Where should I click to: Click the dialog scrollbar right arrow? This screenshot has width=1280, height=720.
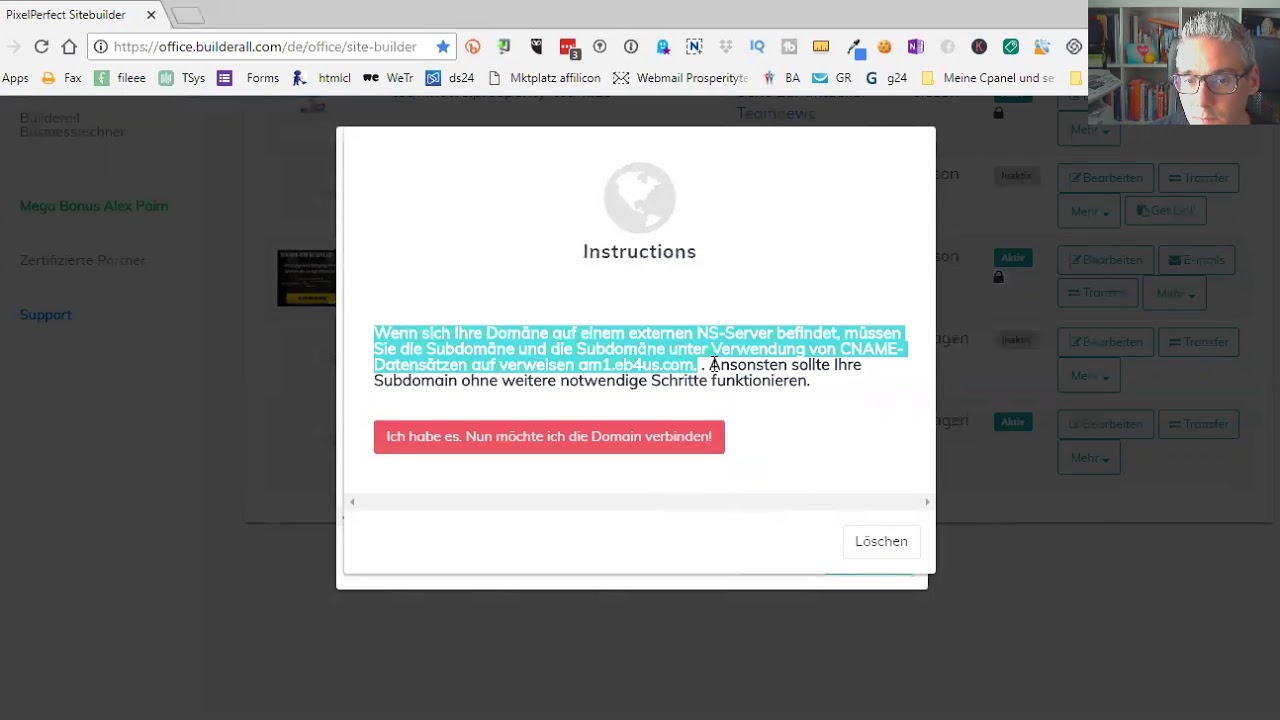coord(927,502)
